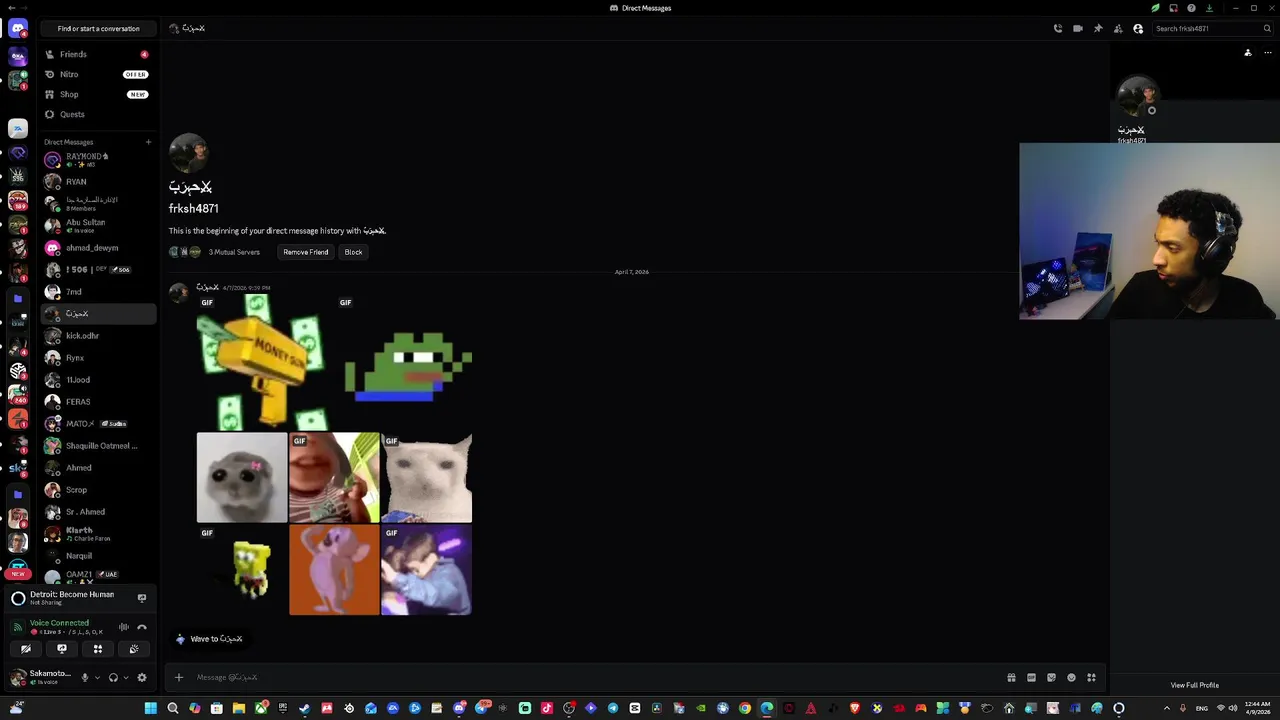
Task: Open User Settings gear
Action: [x=142, y=677]
